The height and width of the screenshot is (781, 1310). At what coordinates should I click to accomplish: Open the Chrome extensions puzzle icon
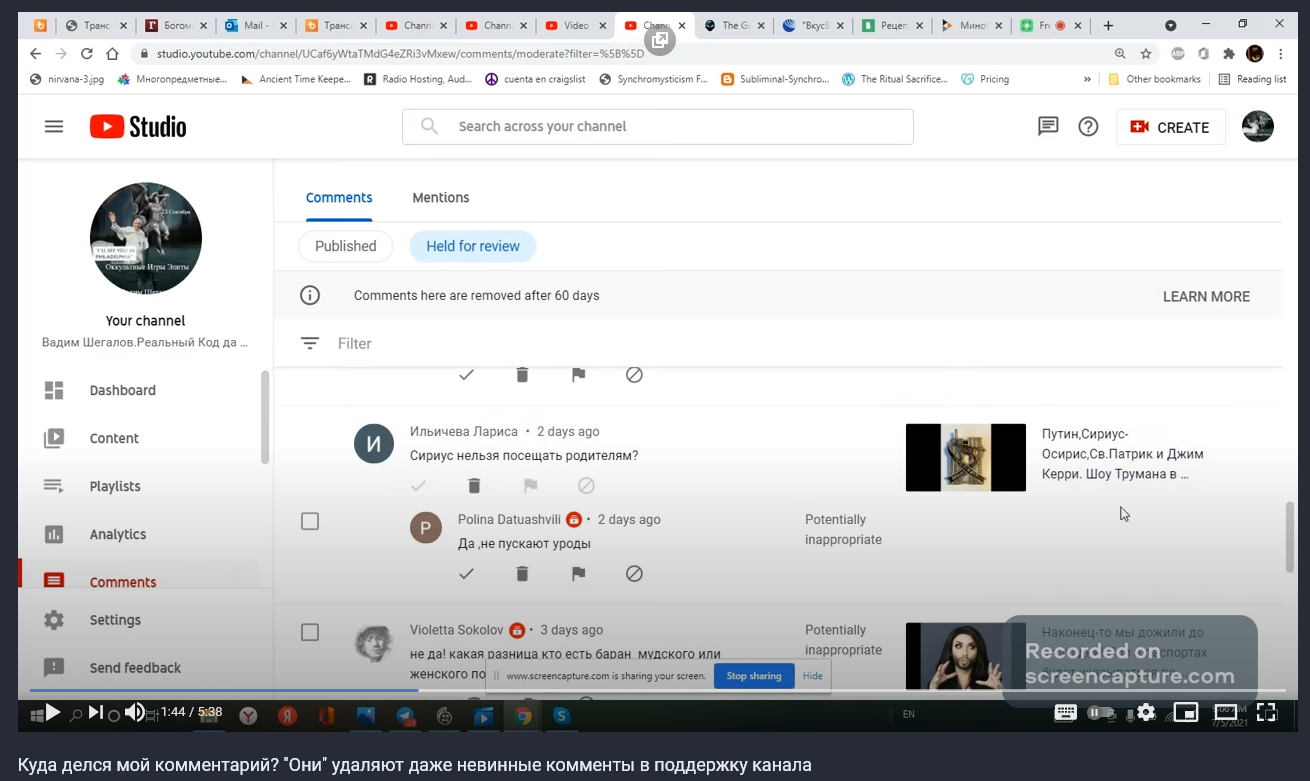click(1229, 54)
